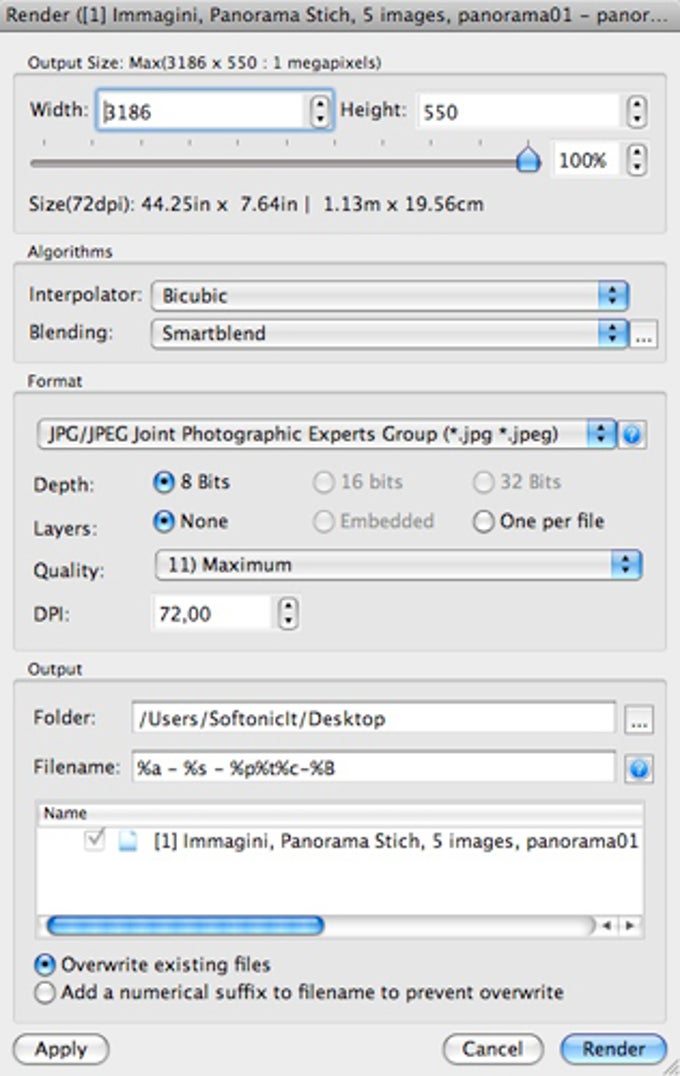The image size is (680, 1076).
Task: Click the Render button
Action: coord(613,1049)
